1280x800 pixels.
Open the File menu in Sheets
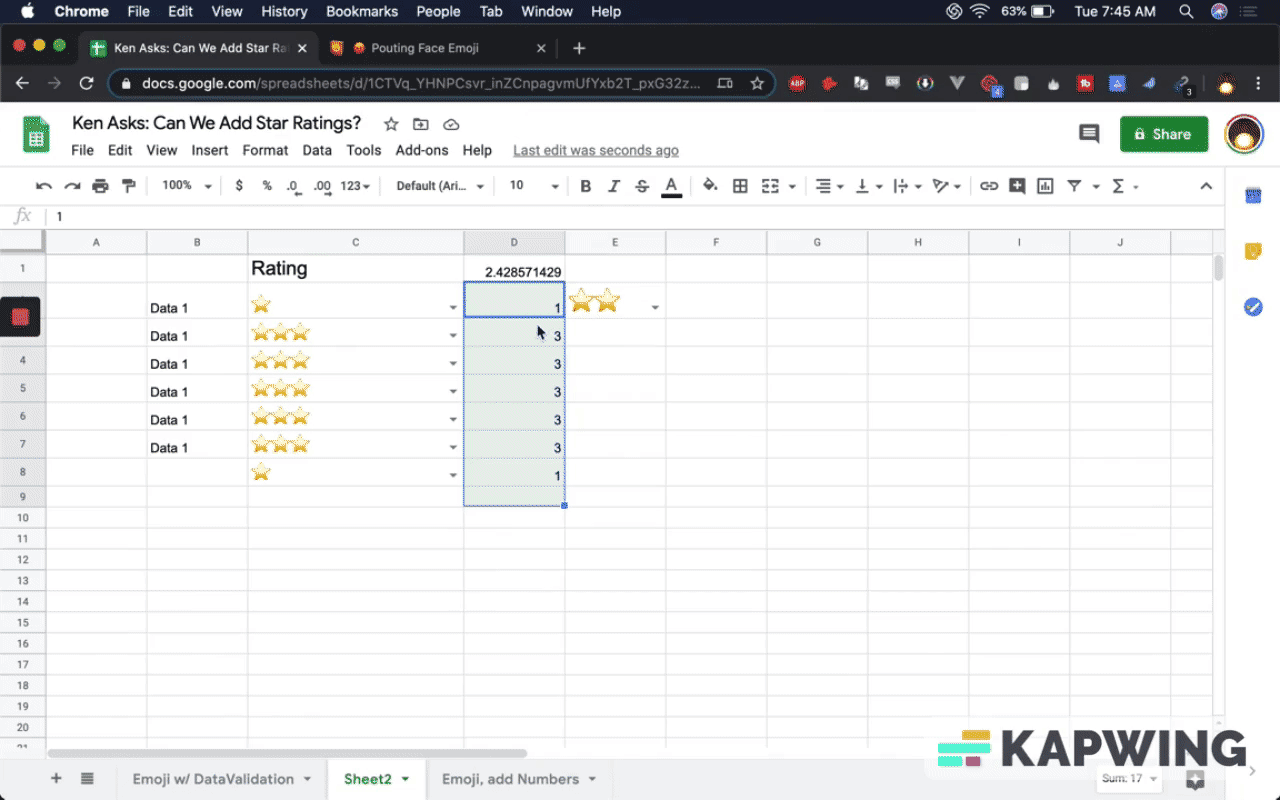(x=82, y=150)
